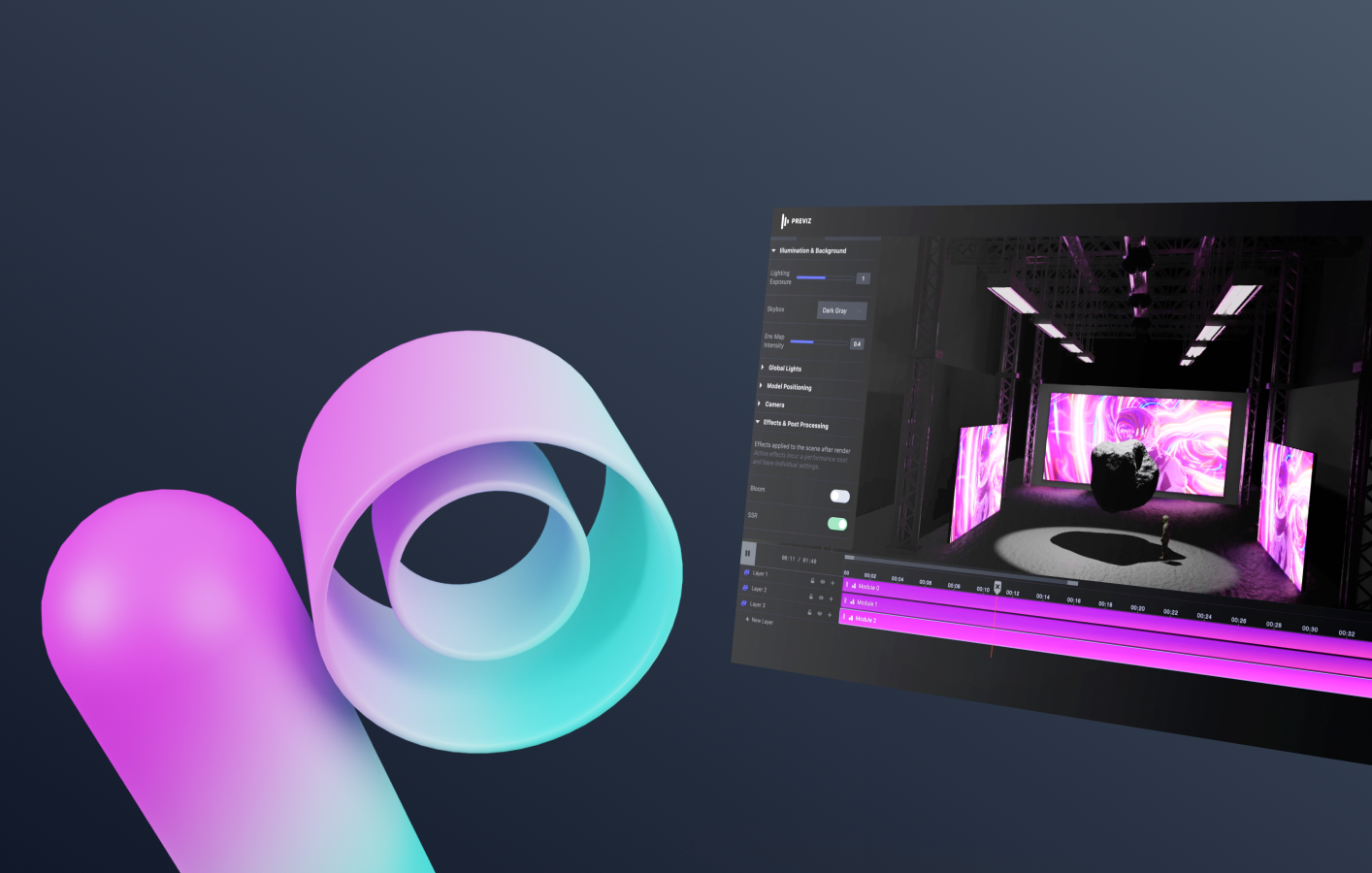
Task: Click the Module 0 clip's chart icon
Action: tap(854, 586)
